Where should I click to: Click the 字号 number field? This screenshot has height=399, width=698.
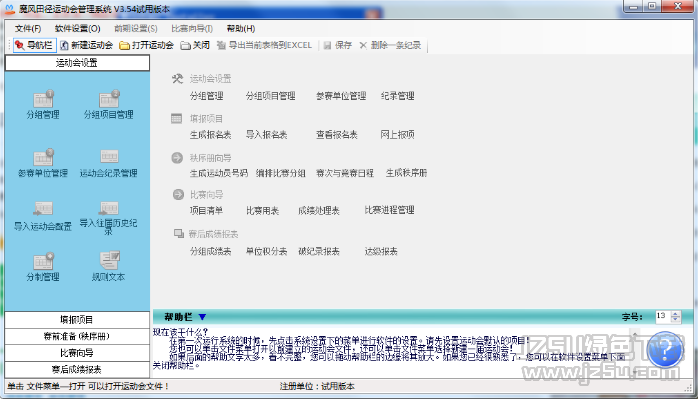(x=663, y=316)
